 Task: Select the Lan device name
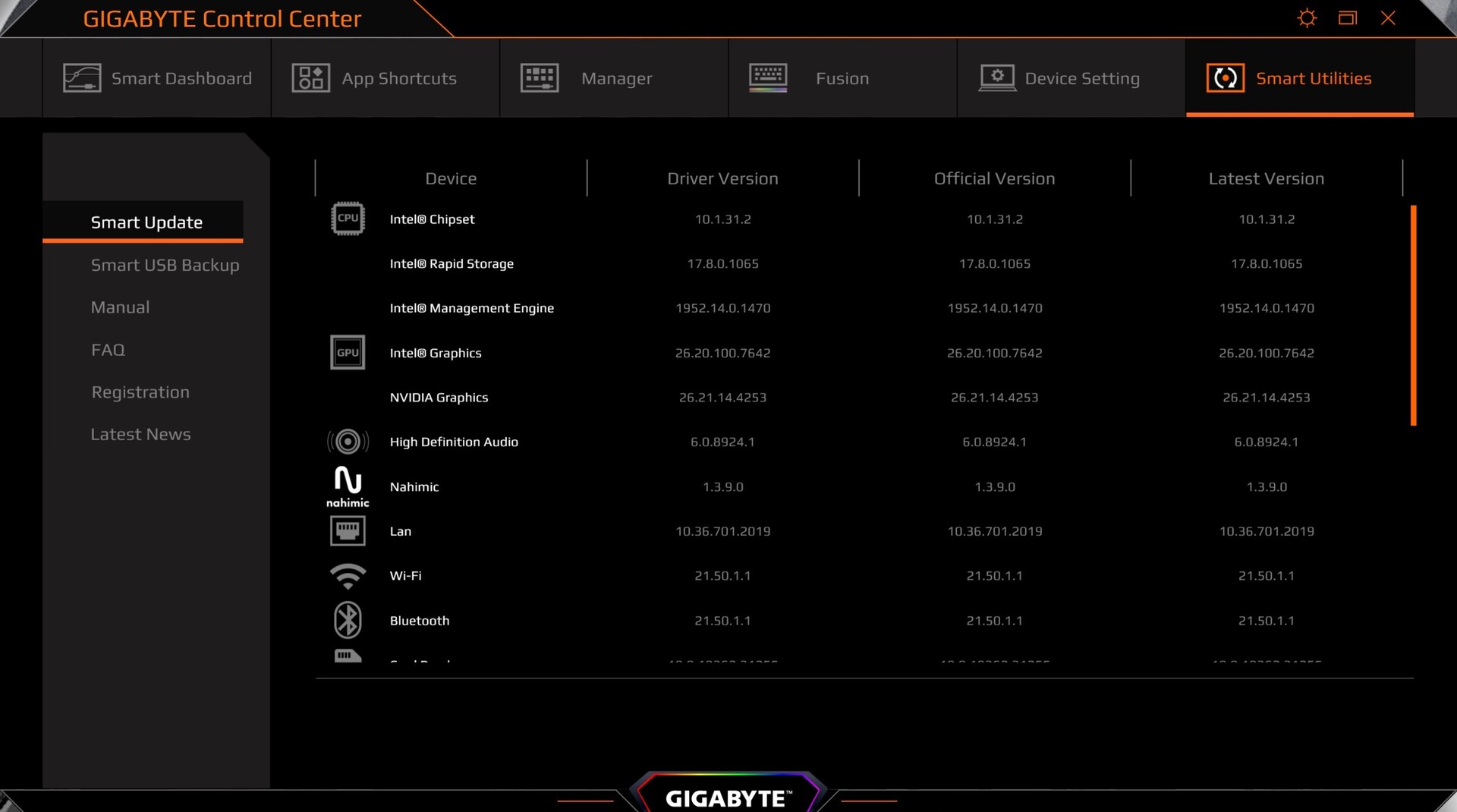coord(401,531)
